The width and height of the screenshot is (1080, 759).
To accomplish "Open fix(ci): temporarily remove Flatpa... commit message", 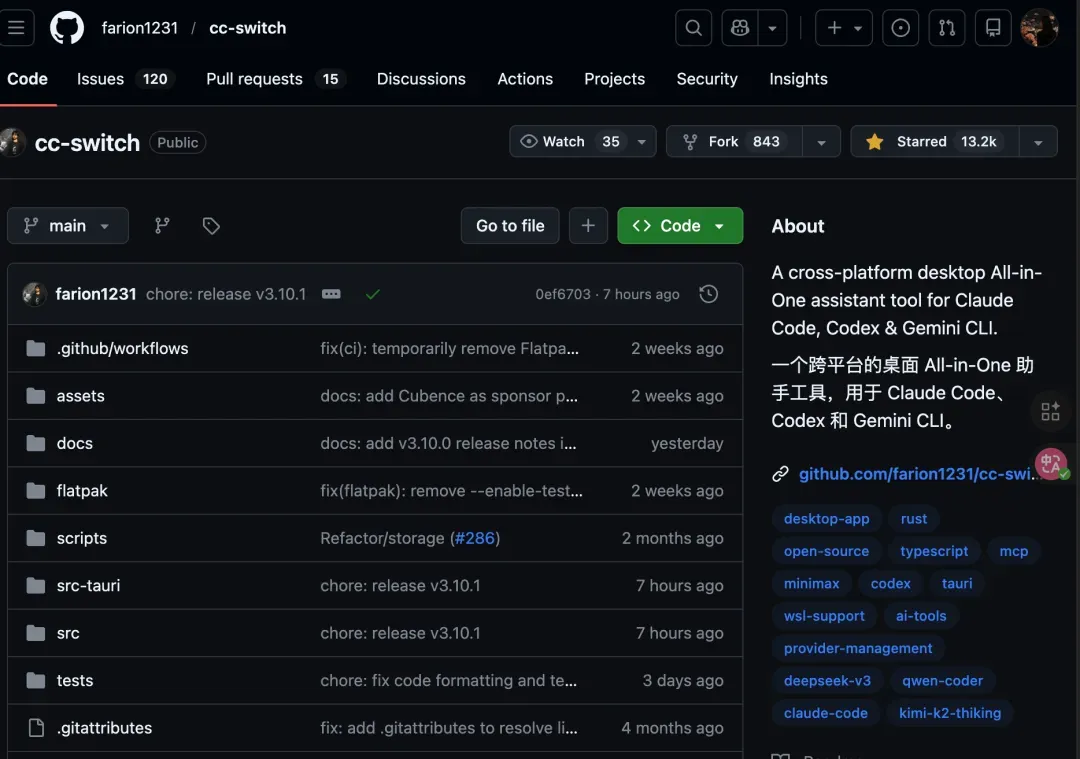I will coord(449,349).
